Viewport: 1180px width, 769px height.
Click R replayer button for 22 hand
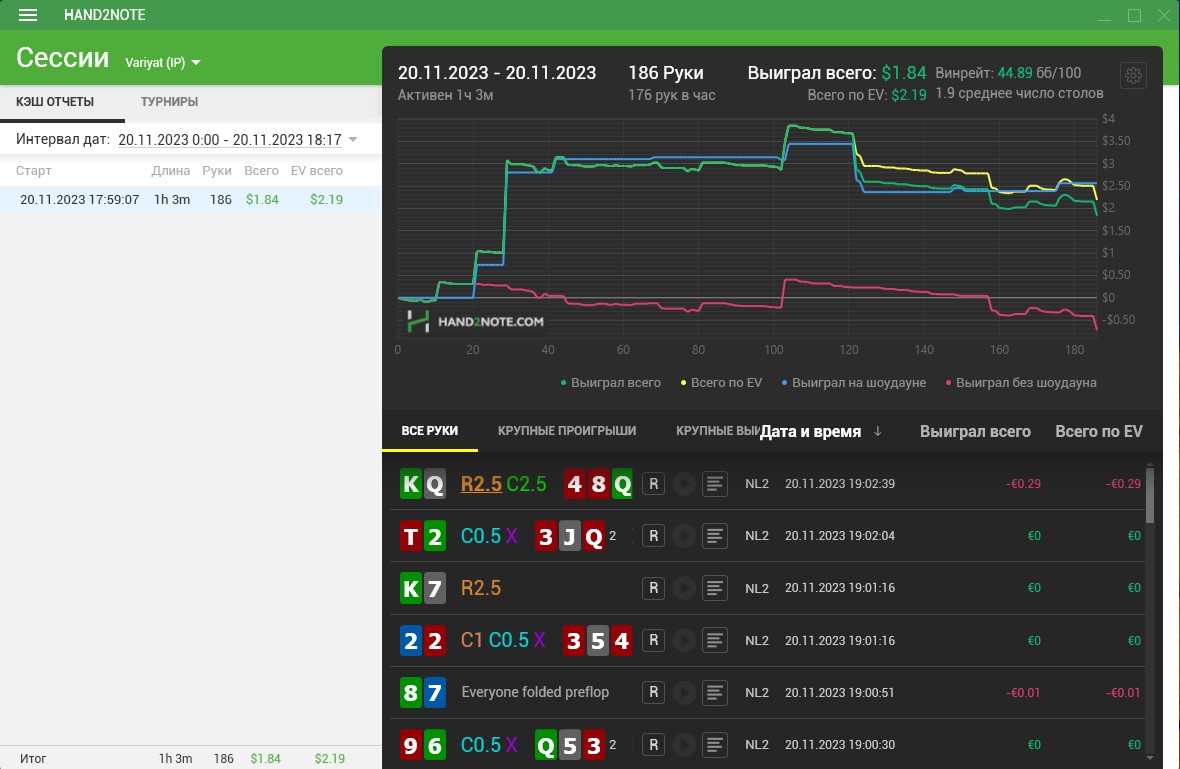tap(653, 640)
